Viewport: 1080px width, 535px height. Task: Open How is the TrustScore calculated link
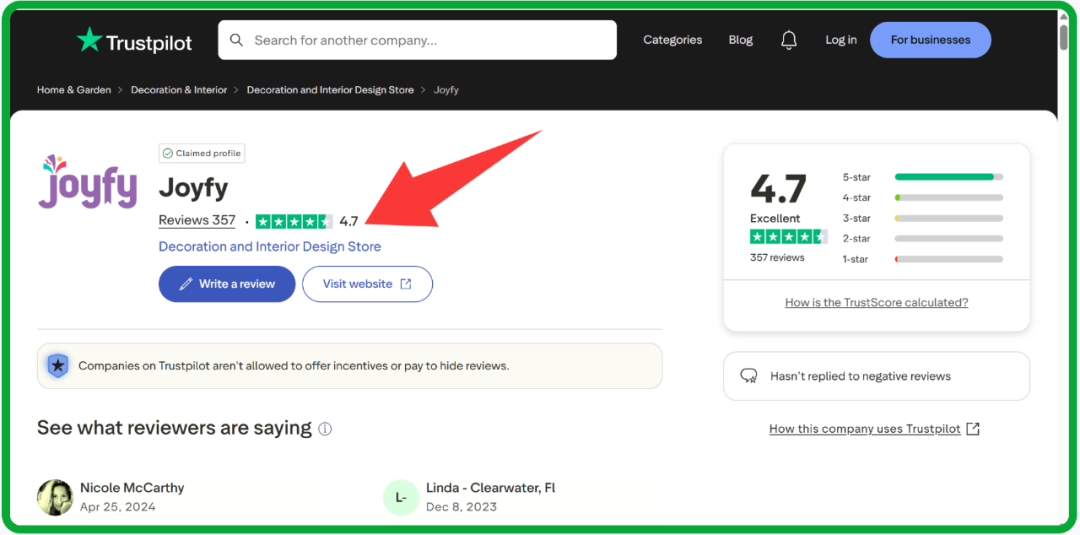coord(876,302)
